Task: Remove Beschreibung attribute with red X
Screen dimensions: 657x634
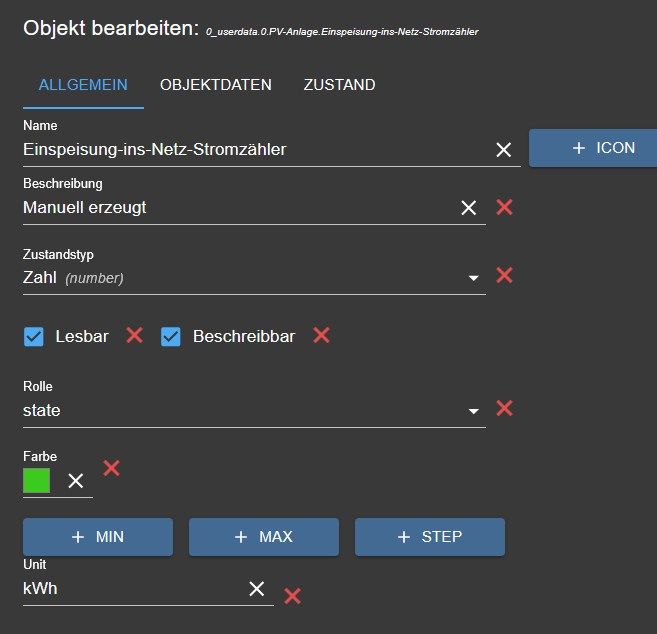Action: [505, 207]
